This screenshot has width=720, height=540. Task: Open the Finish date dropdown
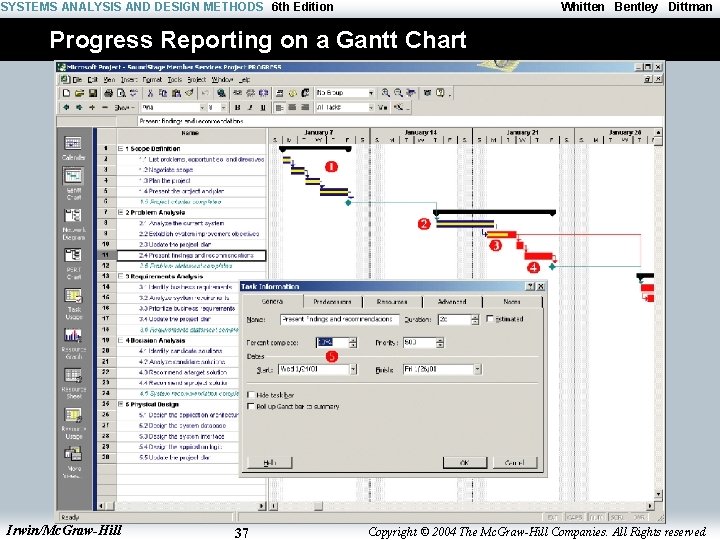[x=478, y=369]
